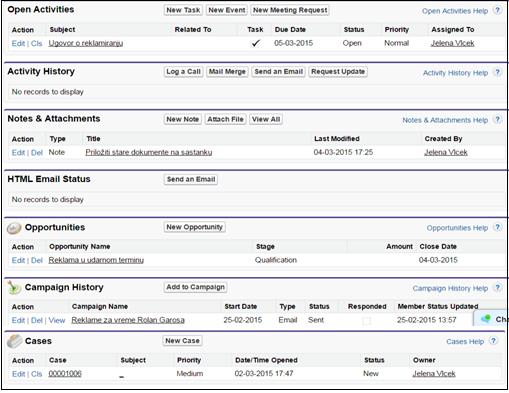Screen dimensions: 509x393
Task: Click the Cases section briefcase icon
Action: click(x=14, y=341)
